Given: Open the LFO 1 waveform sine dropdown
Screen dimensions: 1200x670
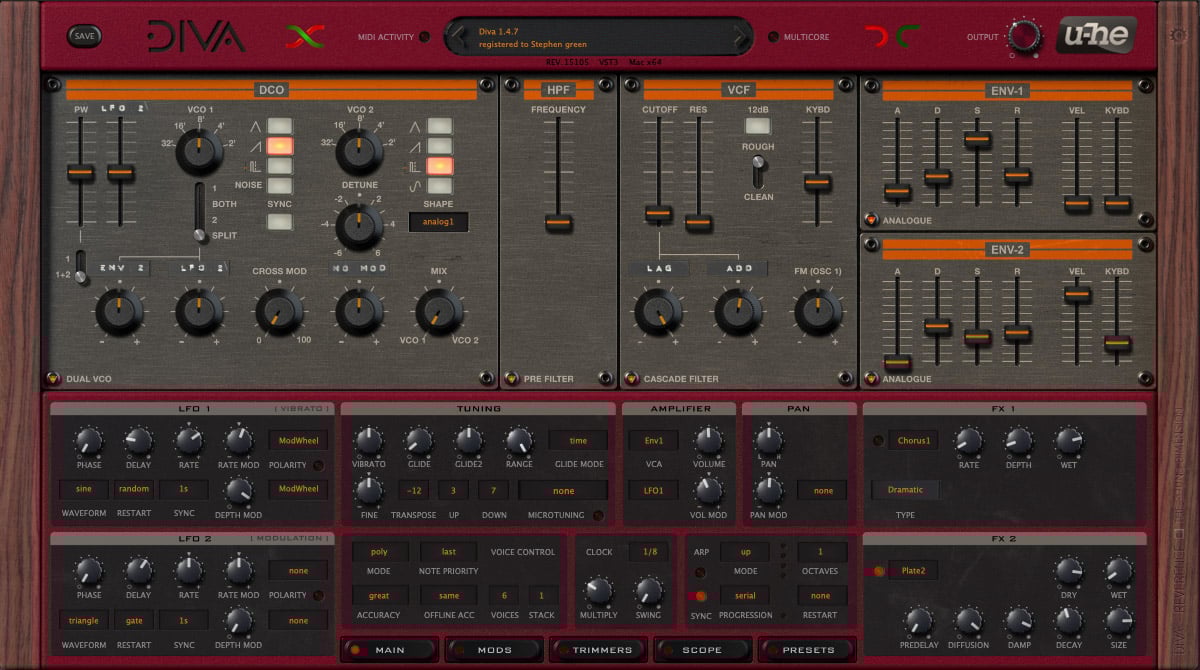Looking at the screenshot, I should (x=84, y=489).
